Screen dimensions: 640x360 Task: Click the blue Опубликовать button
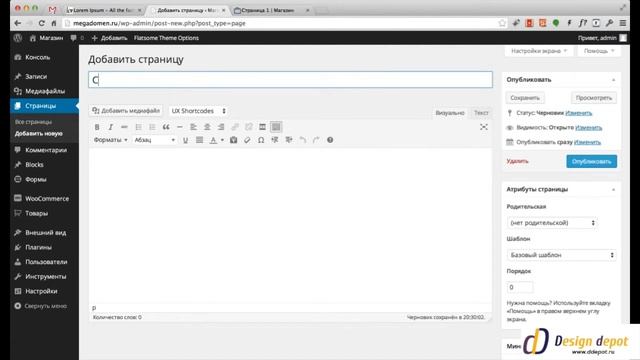(591, 162)
